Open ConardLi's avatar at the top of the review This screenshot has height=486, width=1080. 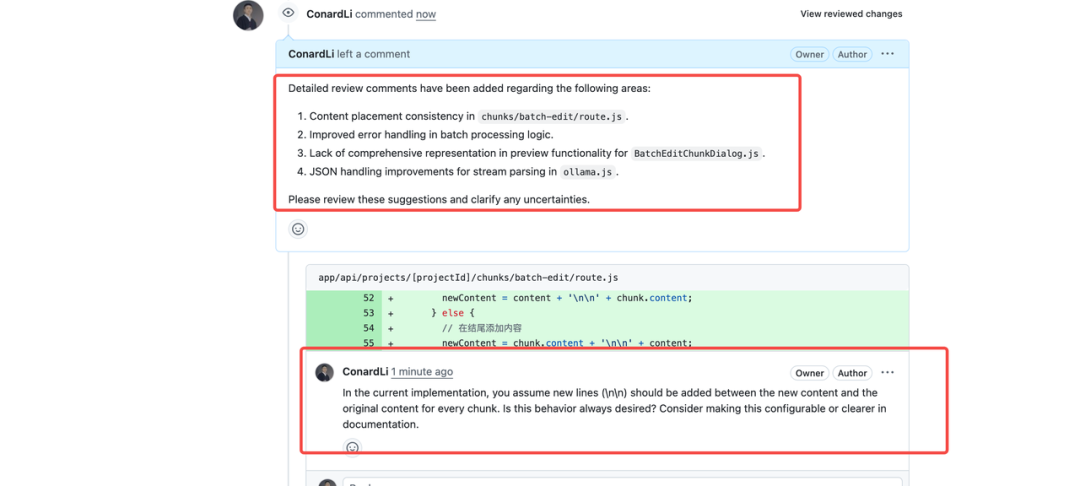(248, 15)
